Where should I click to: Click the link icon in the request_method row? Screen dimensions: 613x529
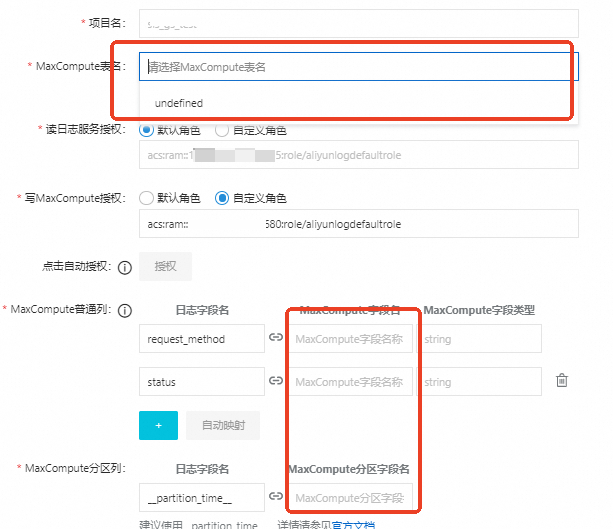[276, 337]
